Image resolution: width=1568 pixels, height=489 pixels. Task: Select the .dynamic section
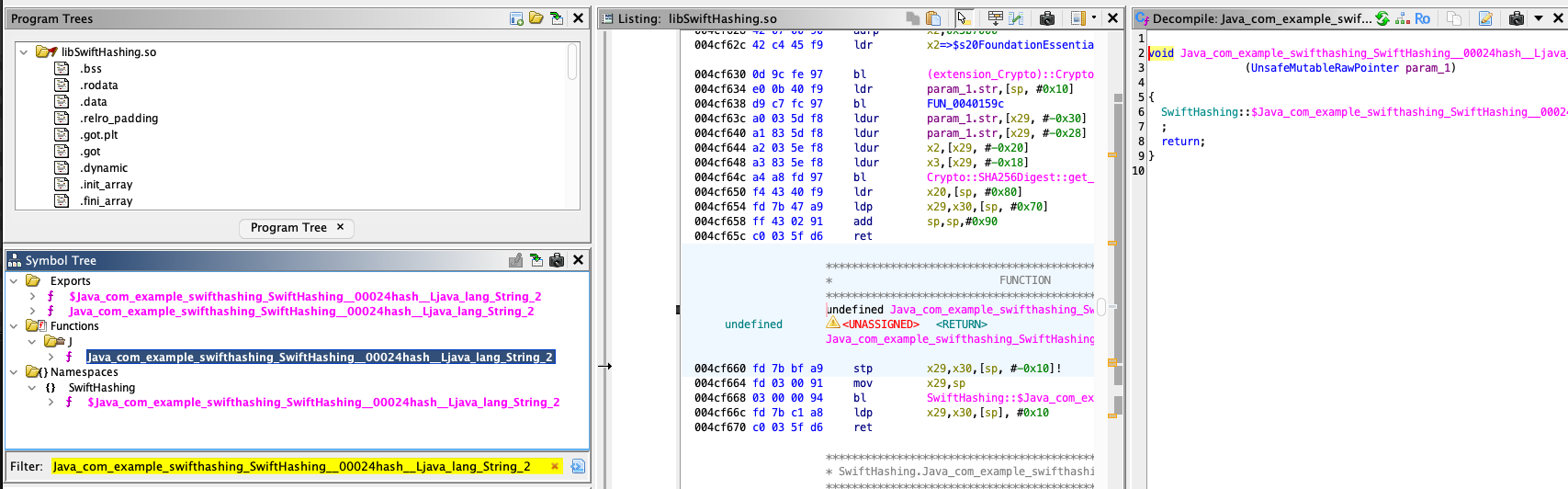point(104,168)
